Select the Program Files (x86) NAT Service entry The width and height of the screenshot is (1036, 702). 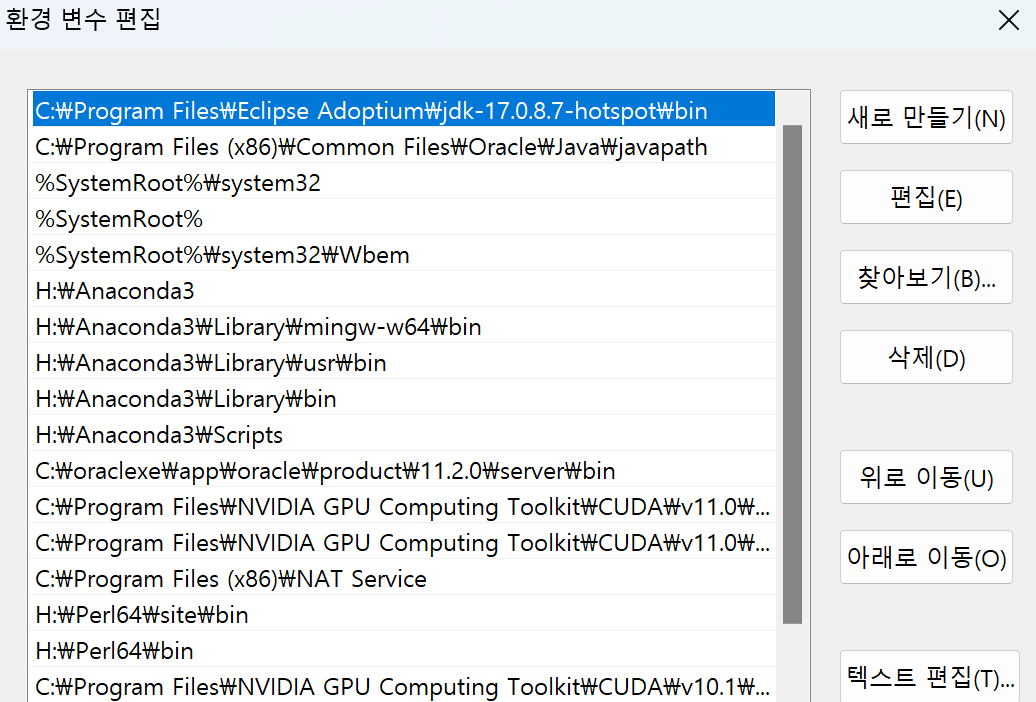point(404,578)
